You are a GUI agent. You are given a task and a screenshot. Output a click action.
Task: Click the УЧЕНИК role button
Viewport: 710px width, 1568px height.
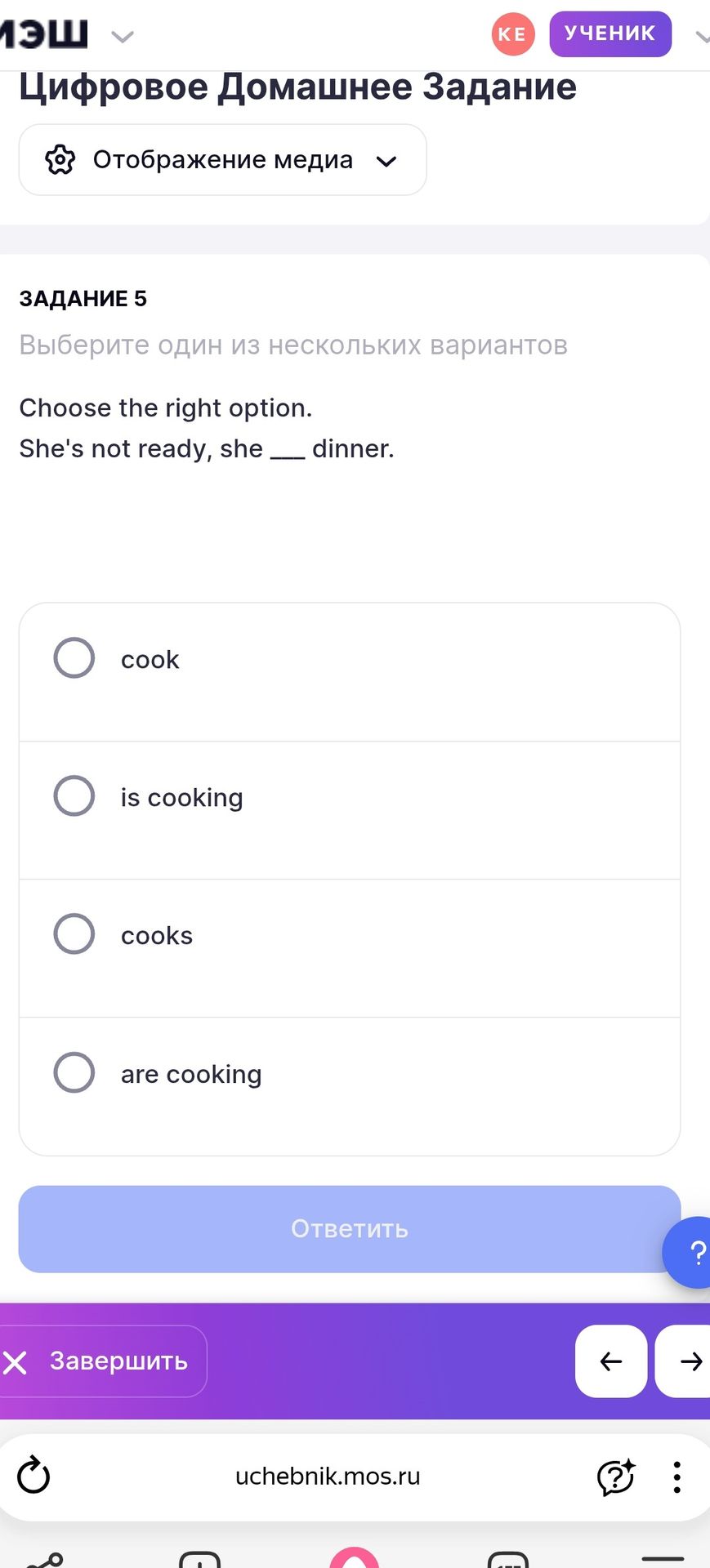[x=610, y=34]
